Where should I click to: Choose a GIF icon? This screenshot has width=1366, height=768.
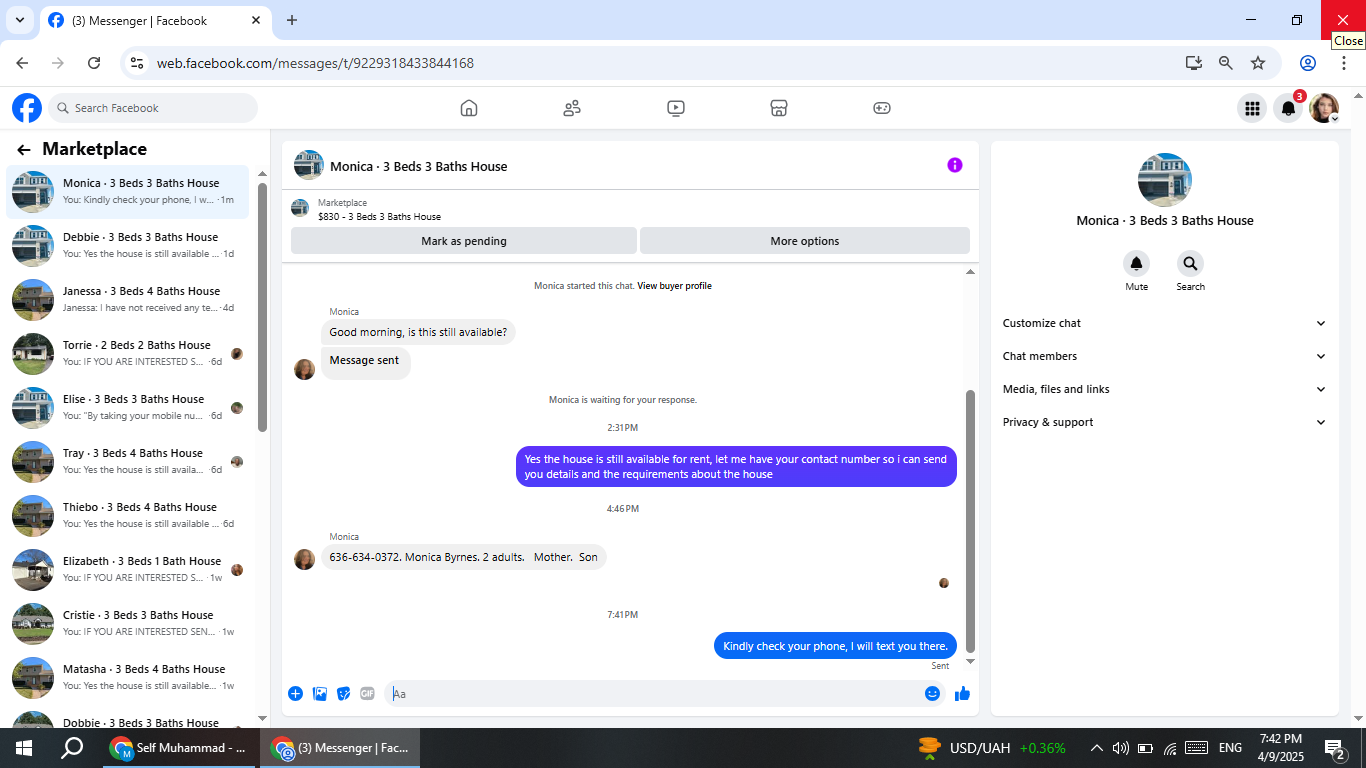(x=367, y=693)
